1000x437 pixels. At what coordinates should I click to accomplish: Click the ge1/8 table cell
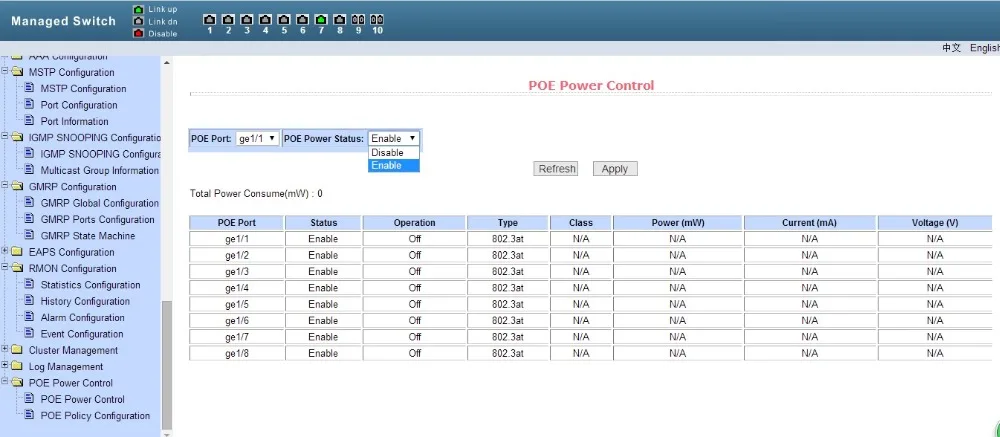coord(237,353)
